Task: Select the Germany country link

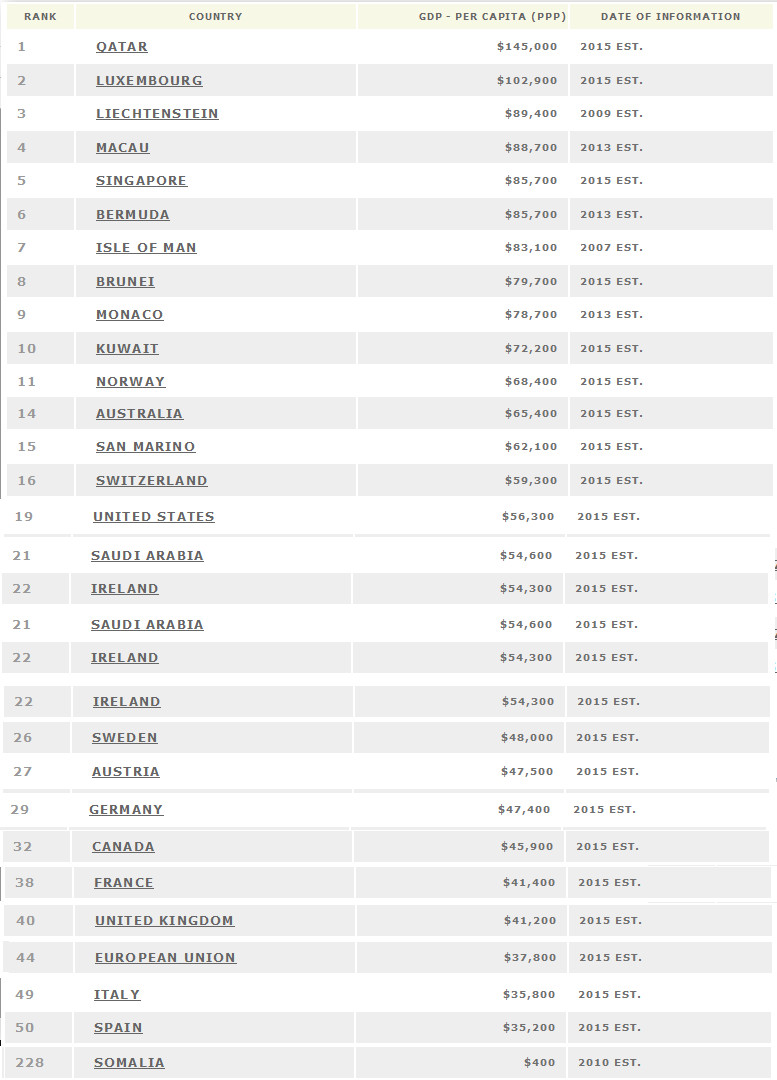Action: click(x=126, y=809)
